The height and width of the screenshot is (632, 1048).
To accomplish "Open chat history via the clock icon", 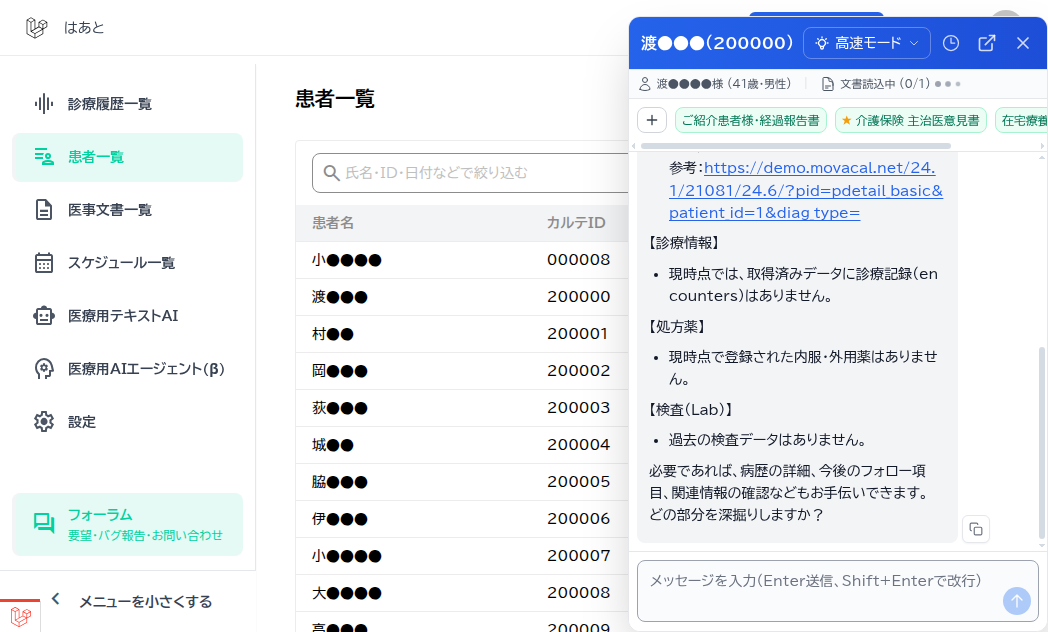I will [x=951, y=43].
